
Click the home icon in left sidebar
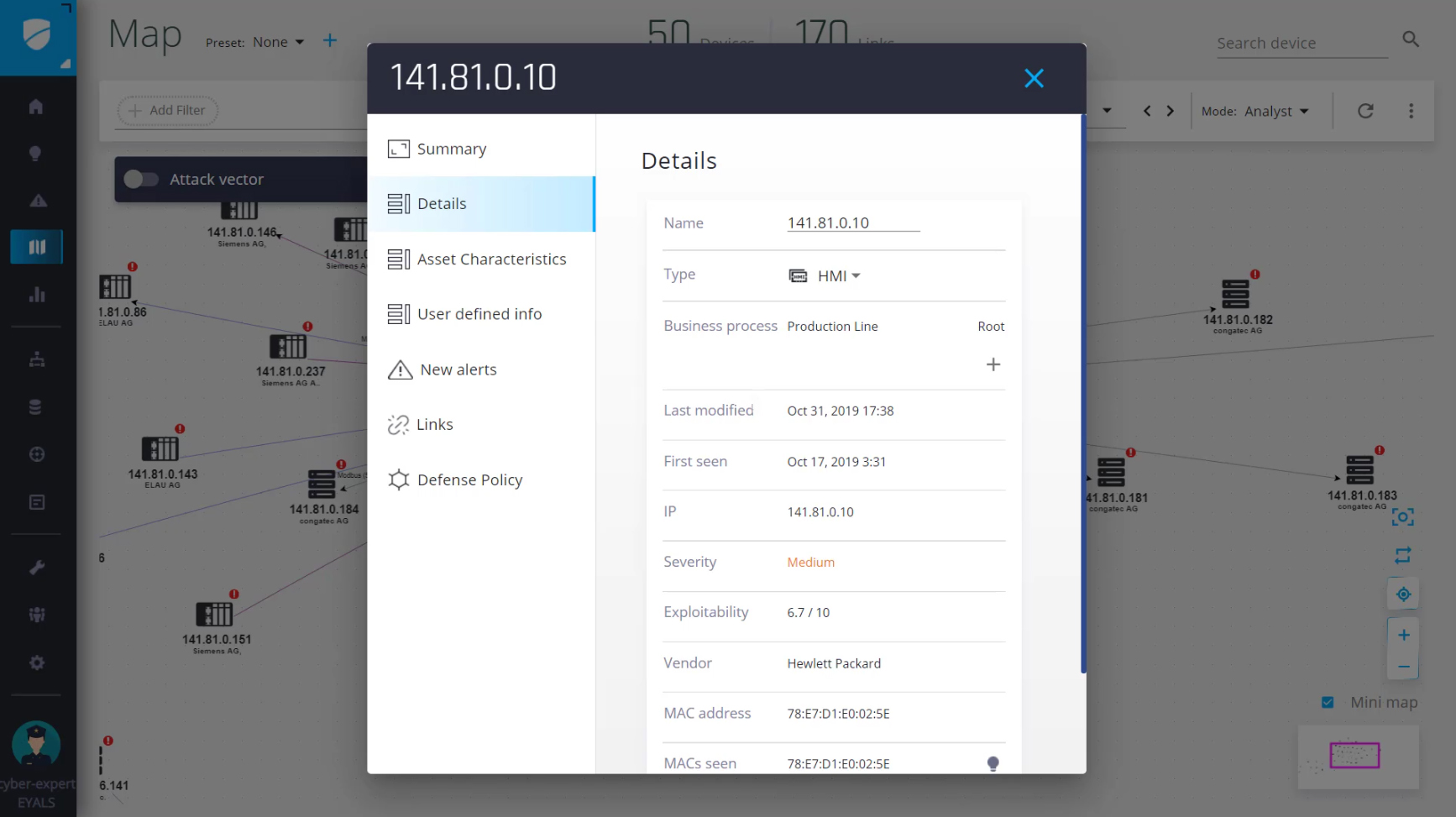[x=36, y=107]
